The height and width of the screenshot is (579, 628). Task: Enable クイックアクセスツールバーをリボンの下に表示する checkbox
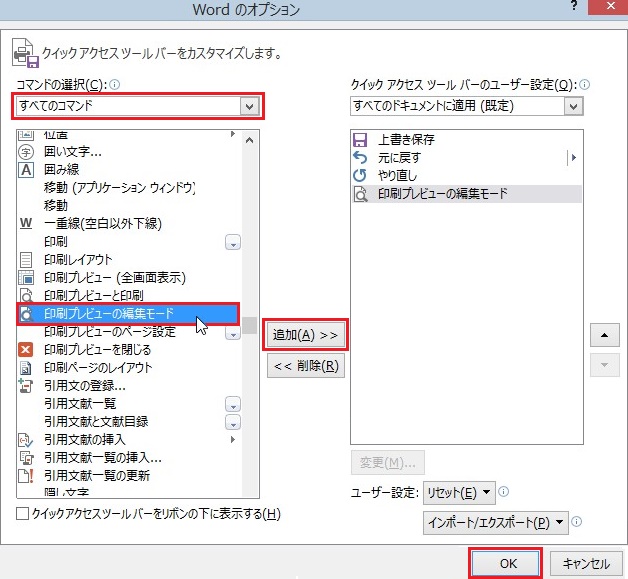23,514
